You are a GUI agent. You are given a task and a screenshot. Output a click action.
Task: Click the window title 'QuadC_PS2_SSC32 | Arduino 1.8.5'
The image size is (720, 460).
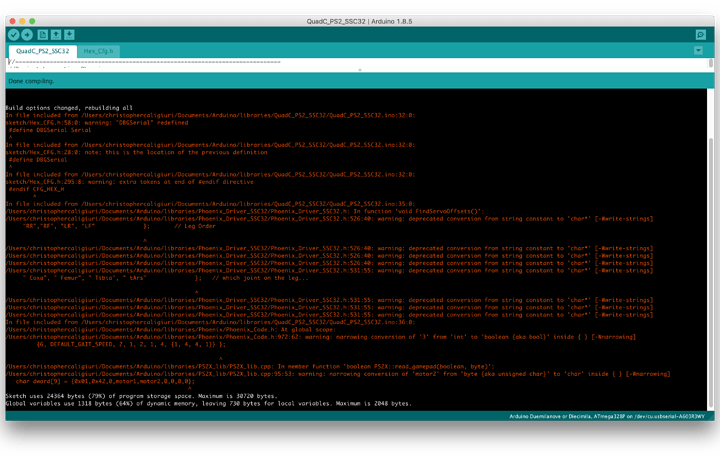coord(360,21)
